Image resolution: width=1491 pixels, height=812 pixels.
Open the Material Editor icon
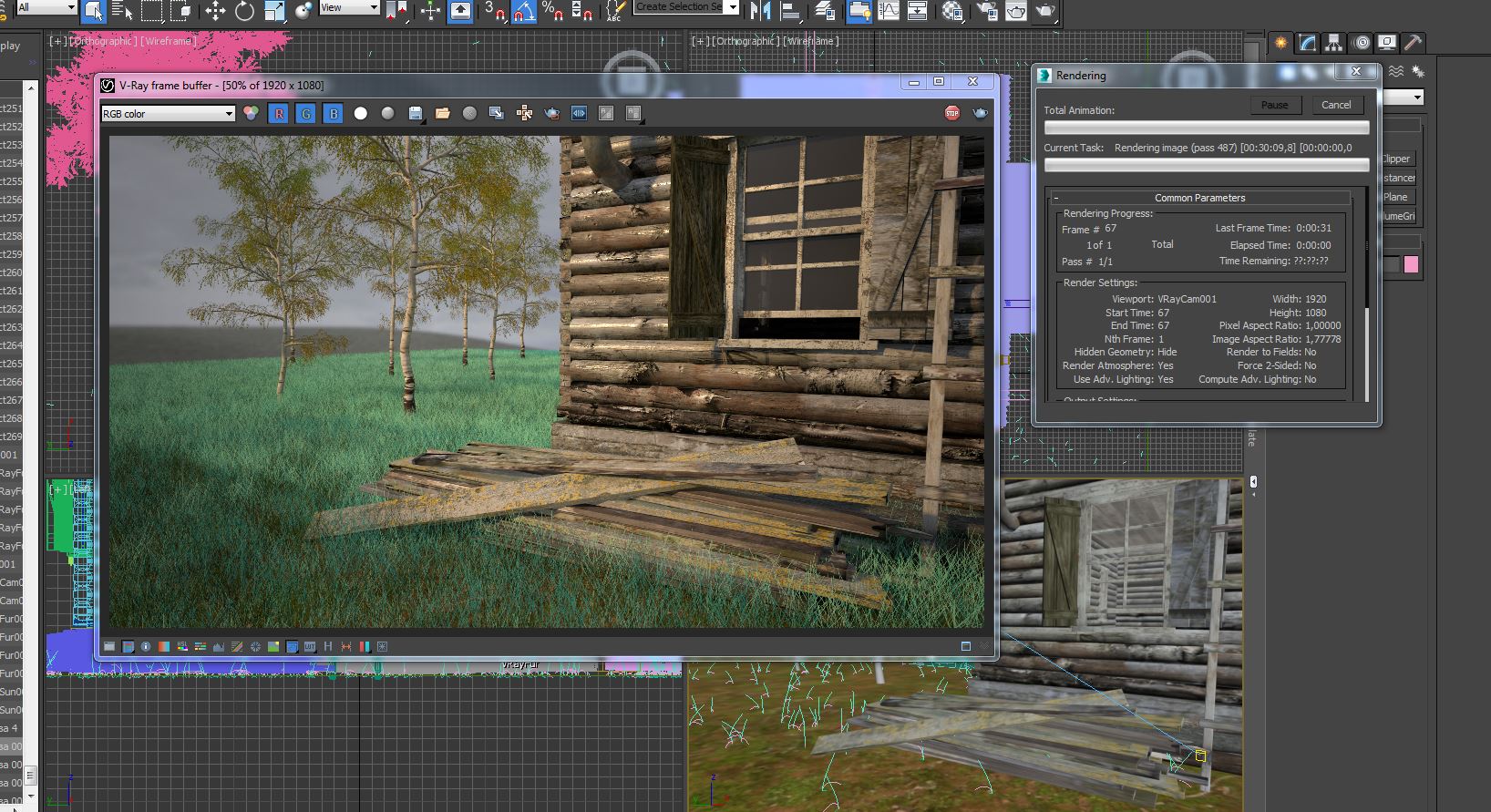(x=952, y=10)
